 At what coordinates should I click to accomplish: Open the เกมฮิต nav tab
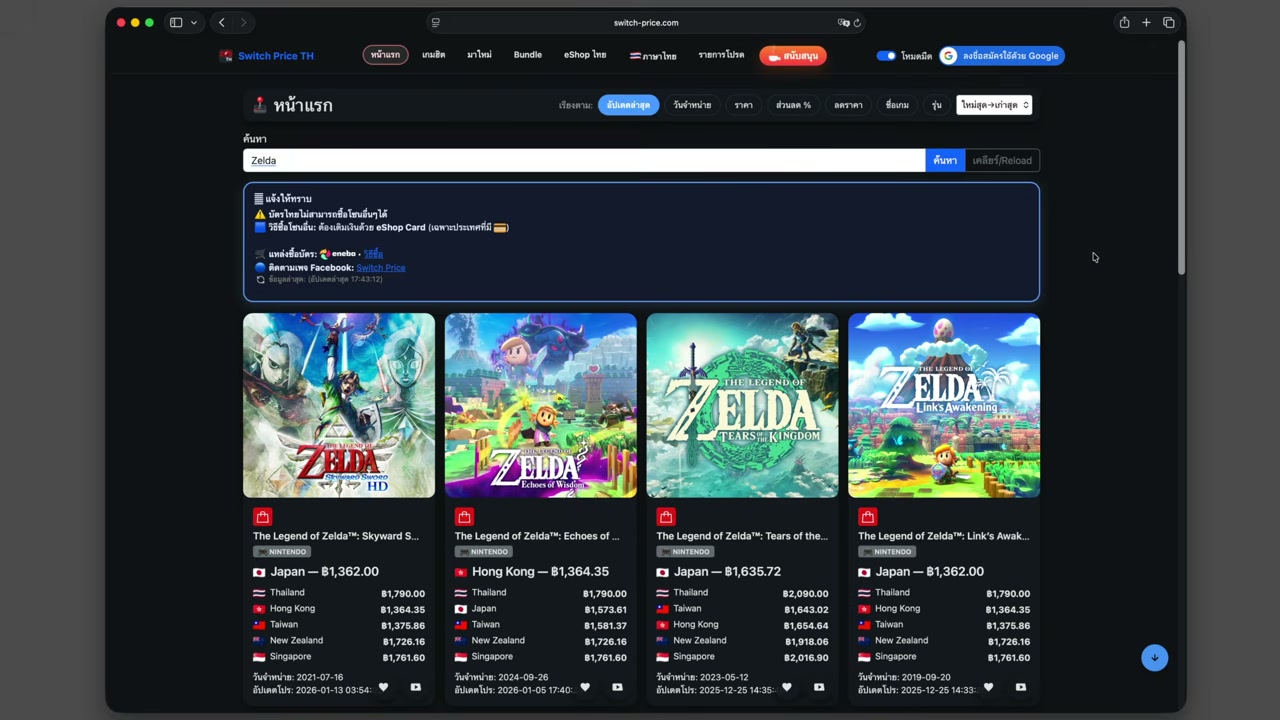point(433,55)
